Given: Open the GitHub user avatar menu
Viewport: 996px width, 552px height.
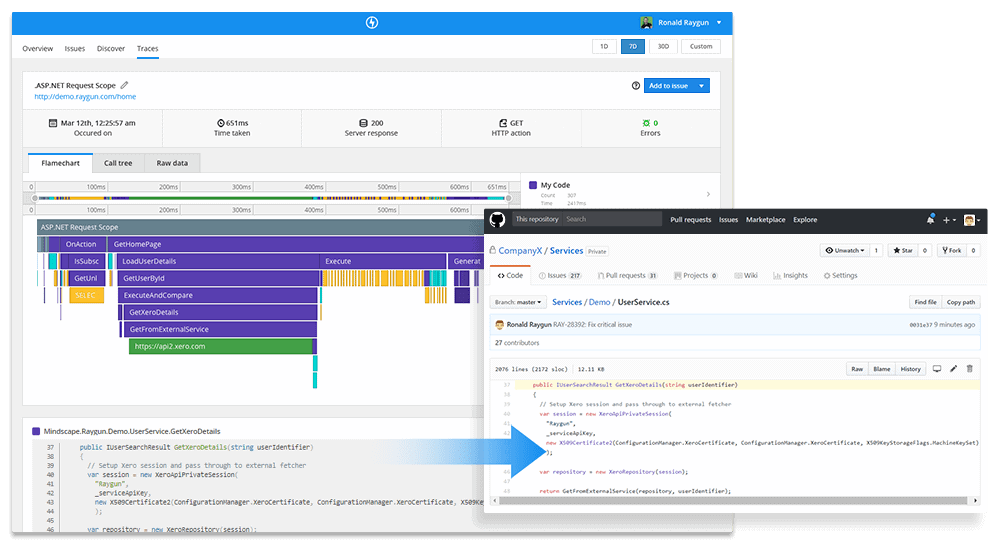Looking at the screenshot, I should point(971,220).
